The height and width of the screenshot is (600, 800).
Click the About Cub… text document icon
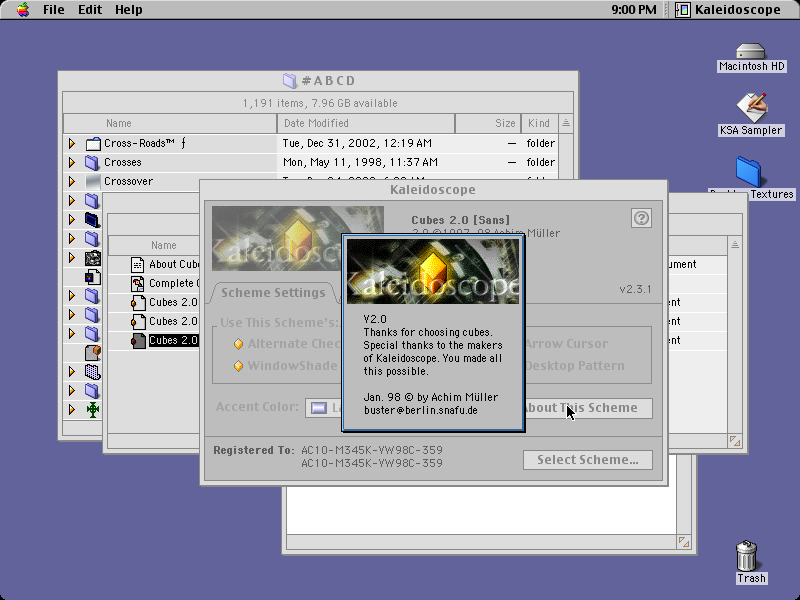pos(137,264)
